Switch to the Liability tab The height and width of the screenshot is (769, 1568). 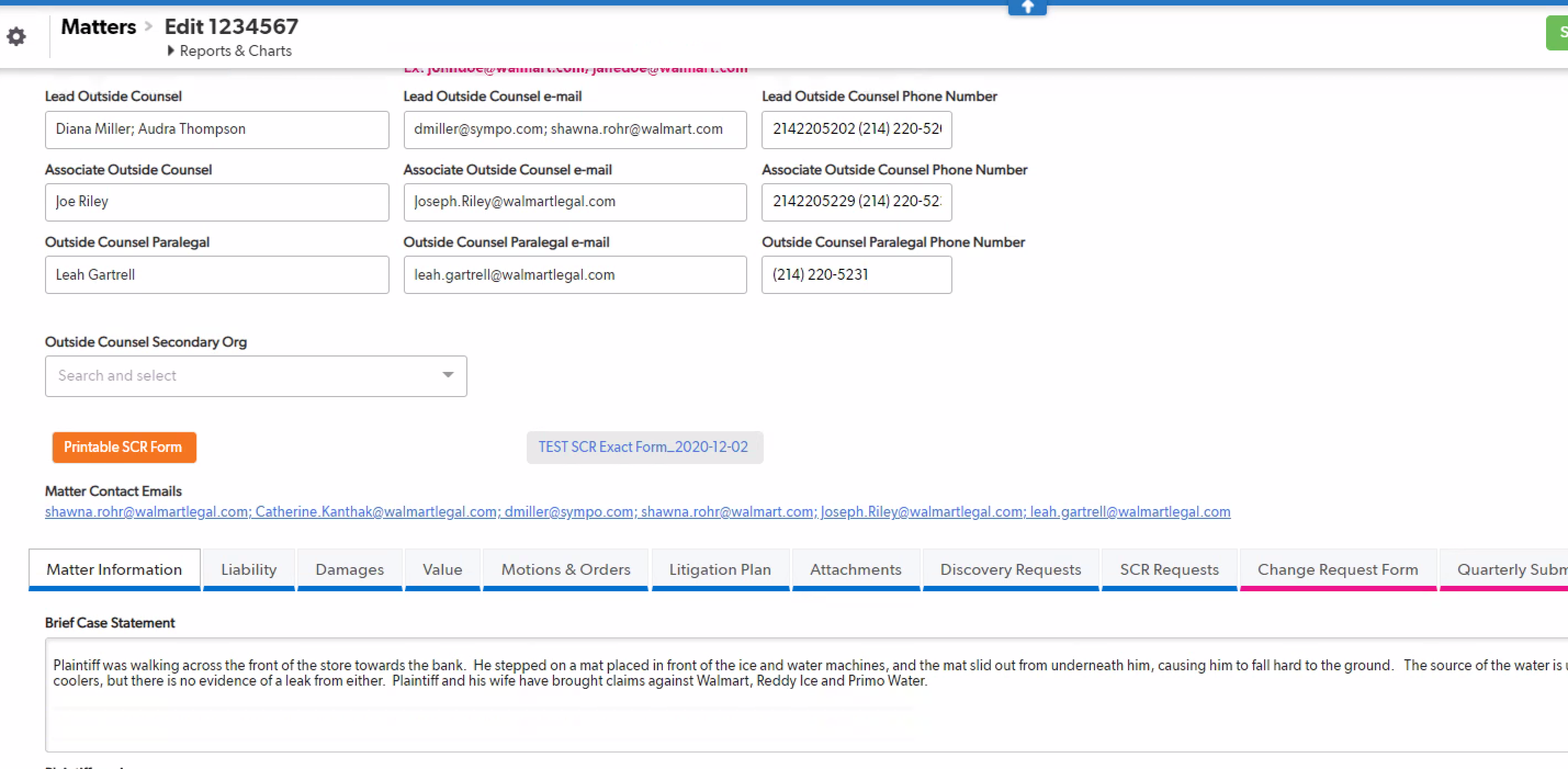[x=249, y=569]
